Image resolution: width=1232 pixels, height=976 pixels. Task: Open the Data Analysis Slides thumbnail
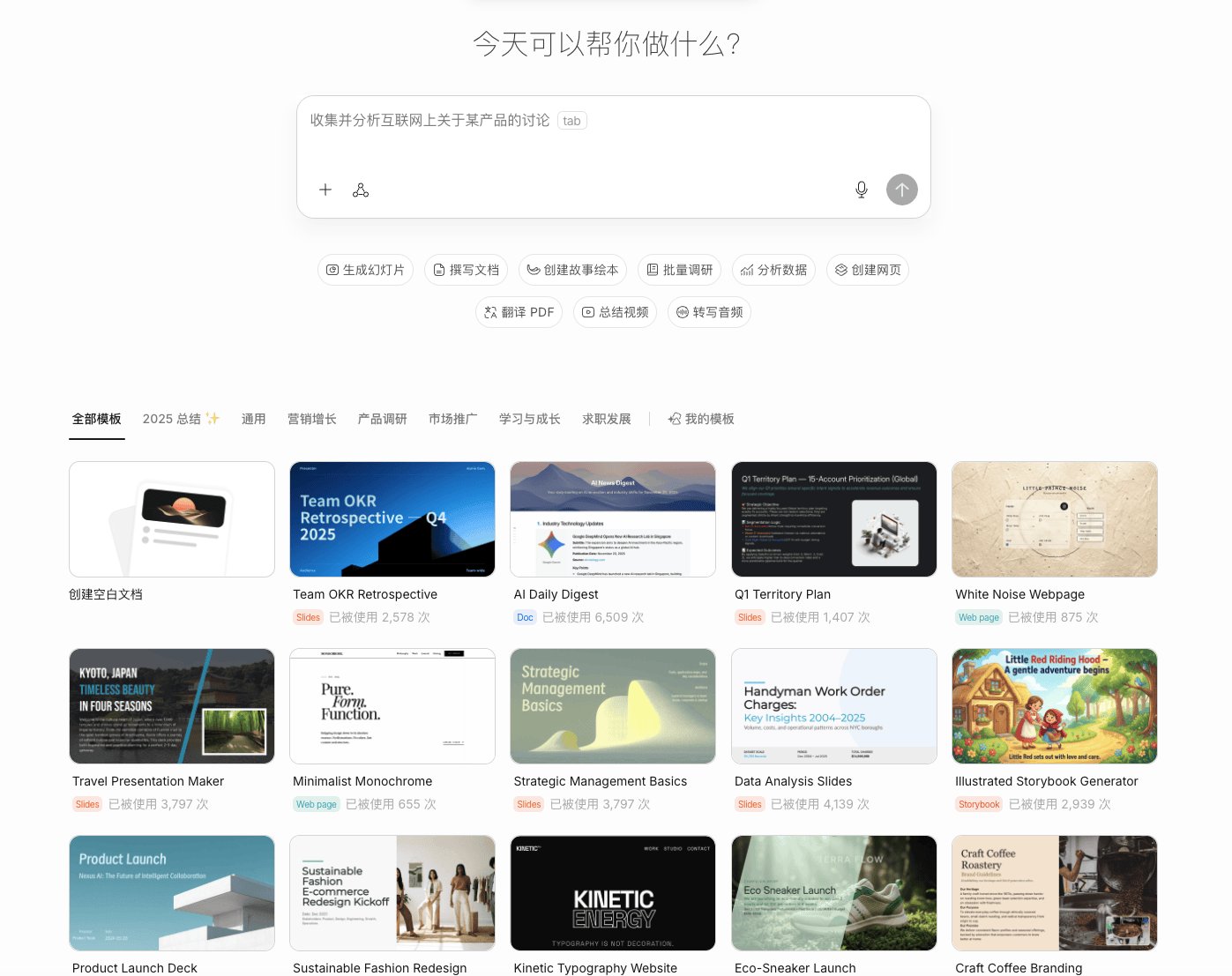[834, 706]
